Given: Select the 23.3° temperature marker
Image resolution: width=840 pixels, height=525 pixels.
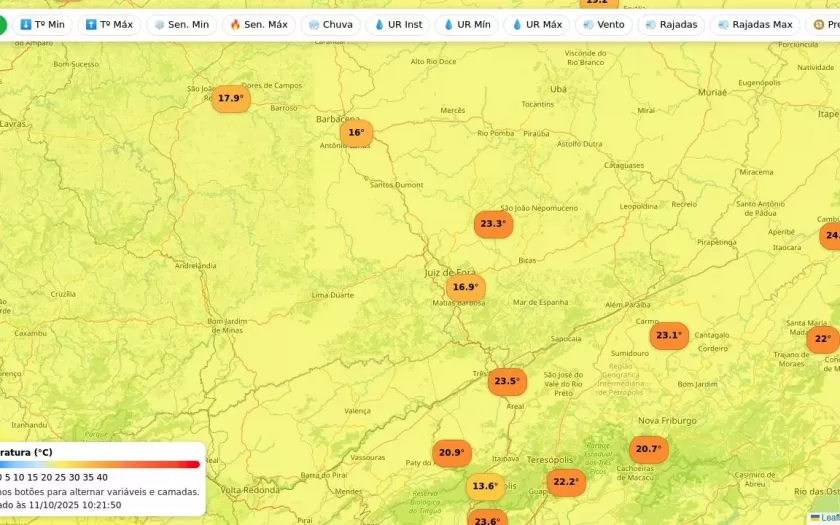Looking at the screenshot, I should point(493,224).
